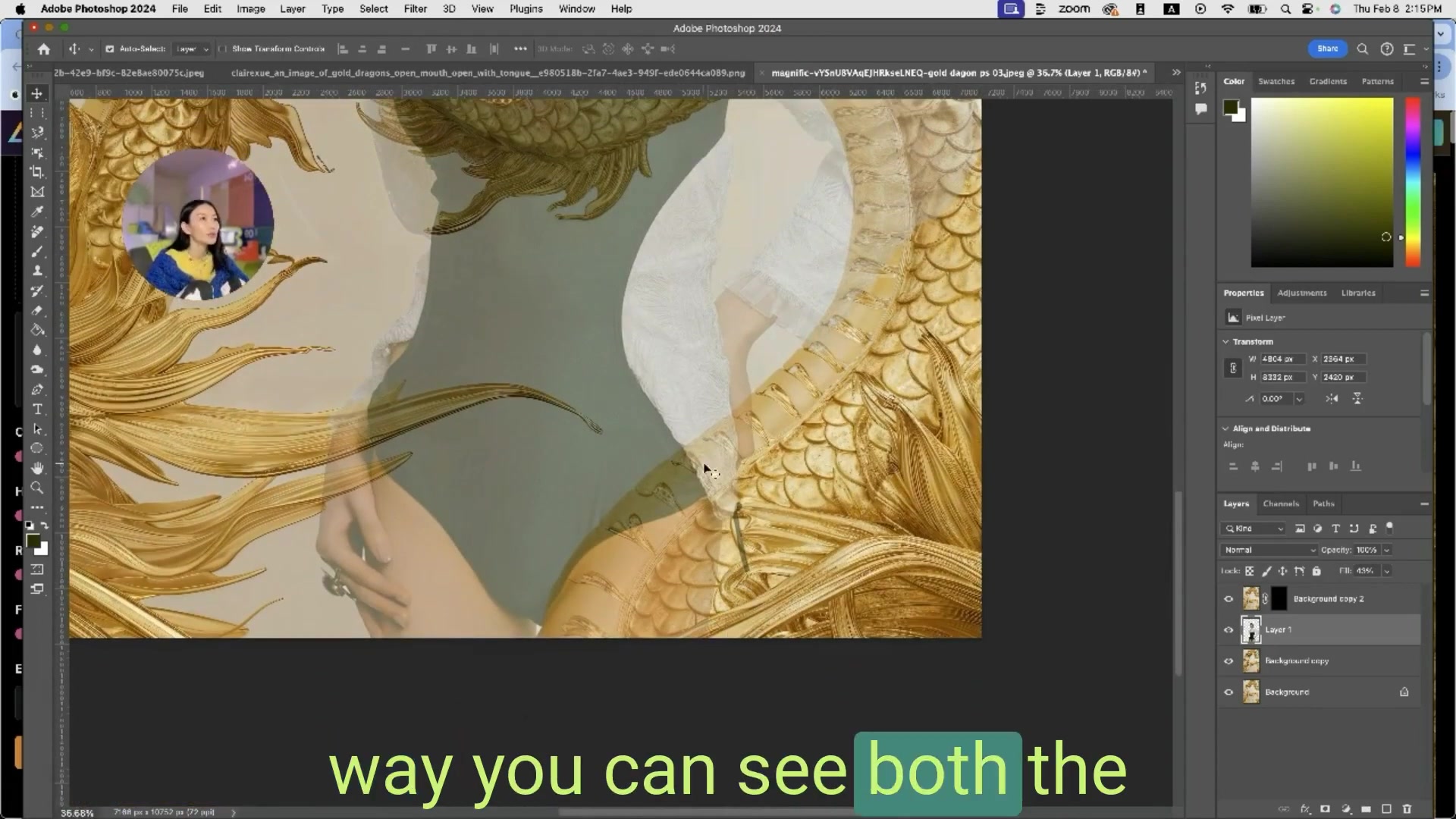Open the Layer menu
Image resolution: width=1456 pixels, height=819 pixels.
(x=293, y=9)
